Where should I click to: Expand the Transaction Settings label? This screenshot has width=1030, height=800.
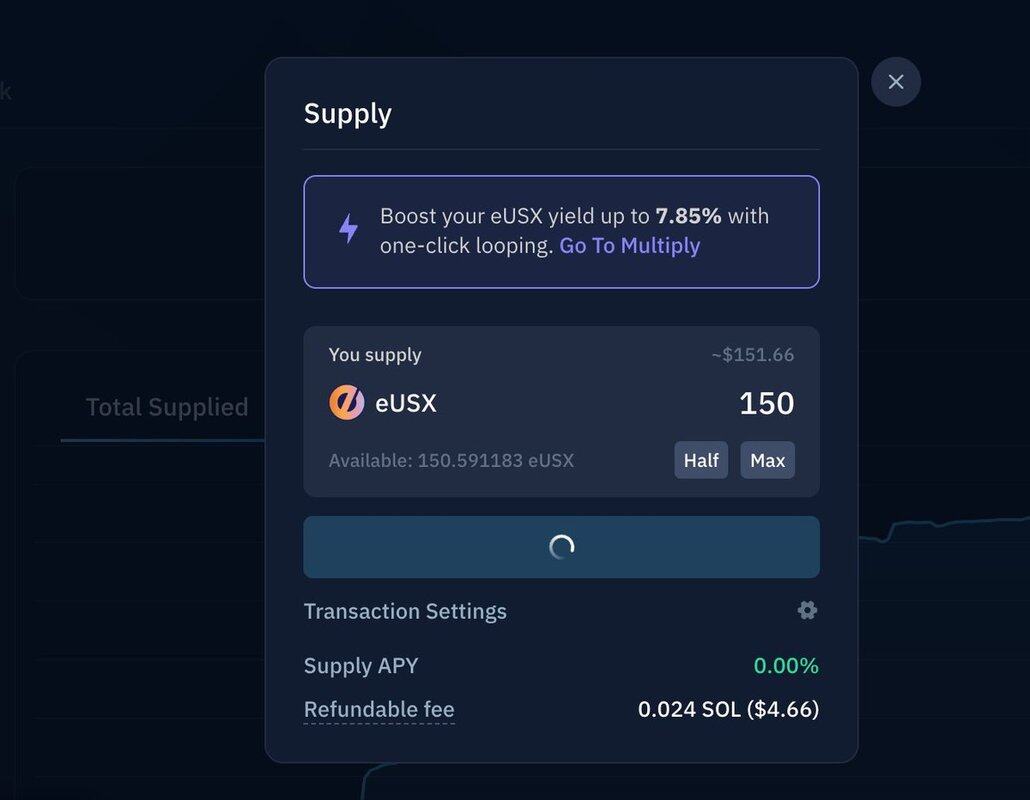point(405,611)
